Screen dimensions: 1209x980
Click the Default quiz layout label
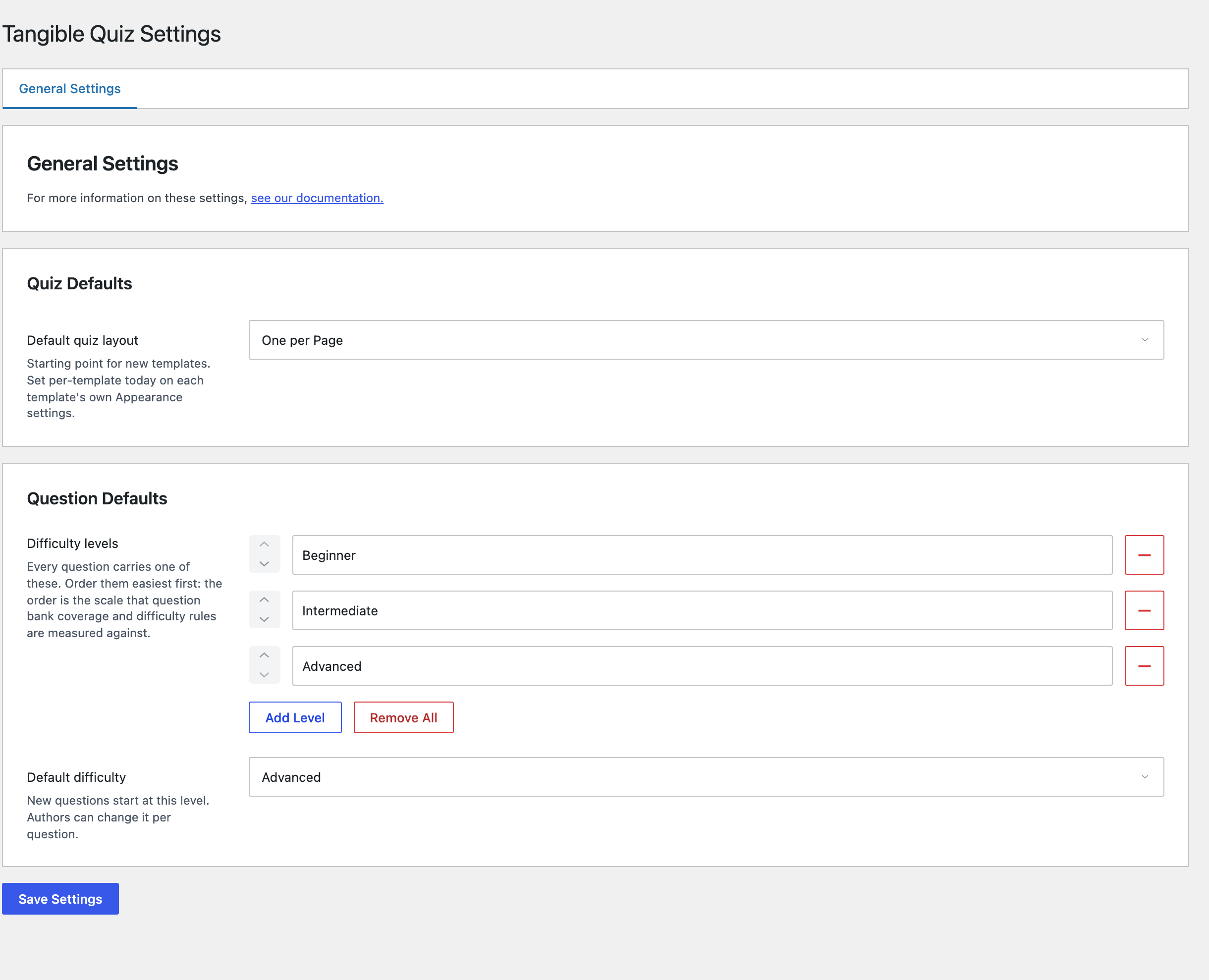82,340
